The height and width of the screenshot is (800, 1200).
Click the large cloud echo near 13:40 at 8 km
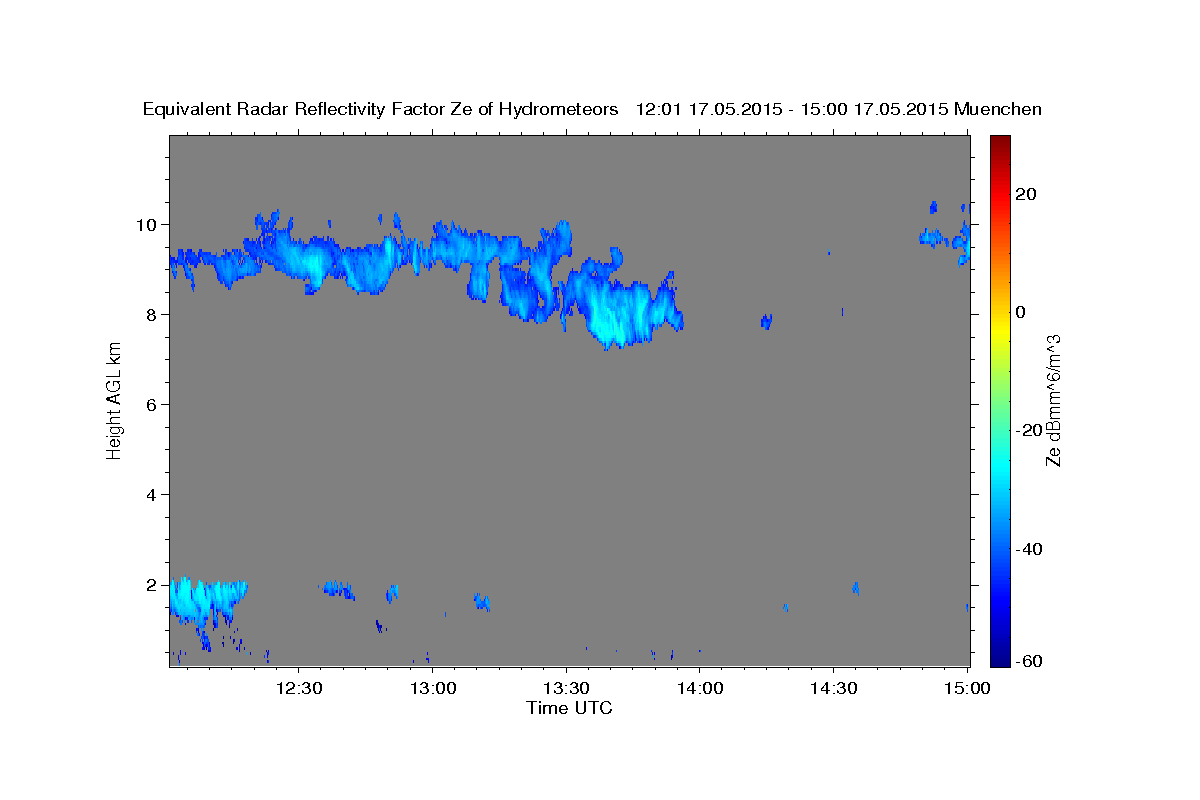(x=625, y=310)
